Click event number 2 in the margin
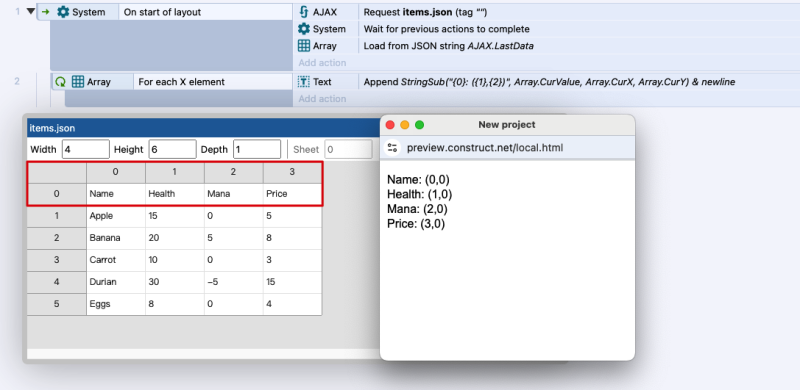 pyautogui.click(x=17, y=81)
